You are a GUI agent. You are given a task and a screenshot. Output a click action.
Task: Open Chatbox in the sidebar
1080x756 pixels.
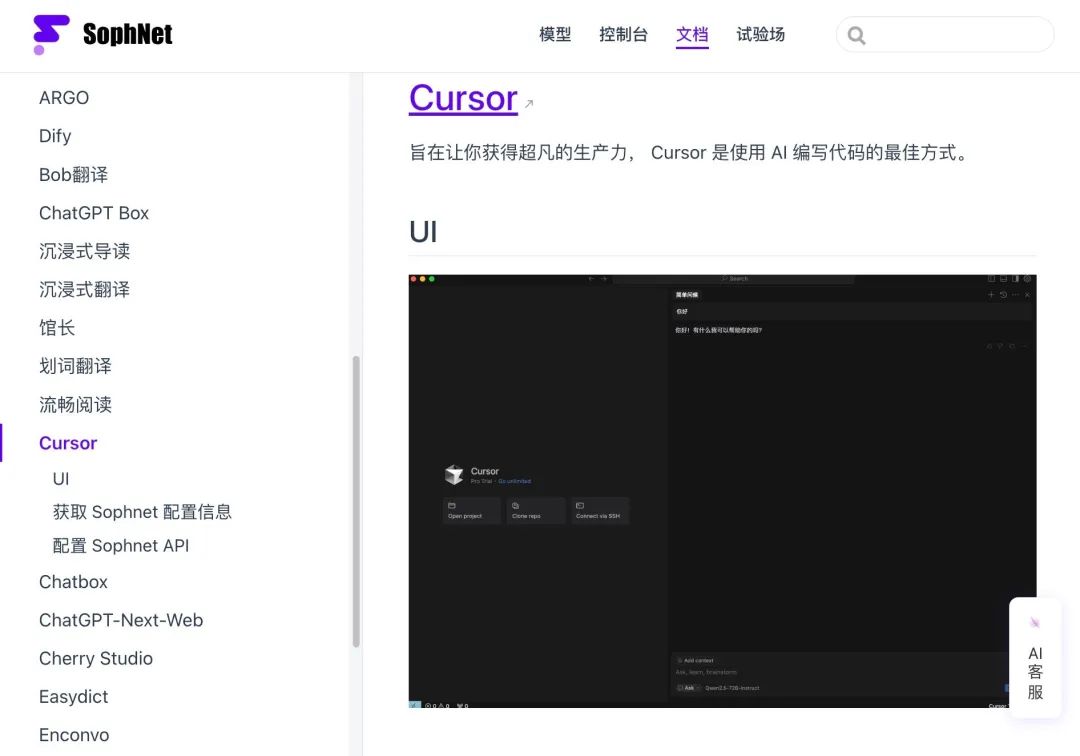click(x=73, y=582)
